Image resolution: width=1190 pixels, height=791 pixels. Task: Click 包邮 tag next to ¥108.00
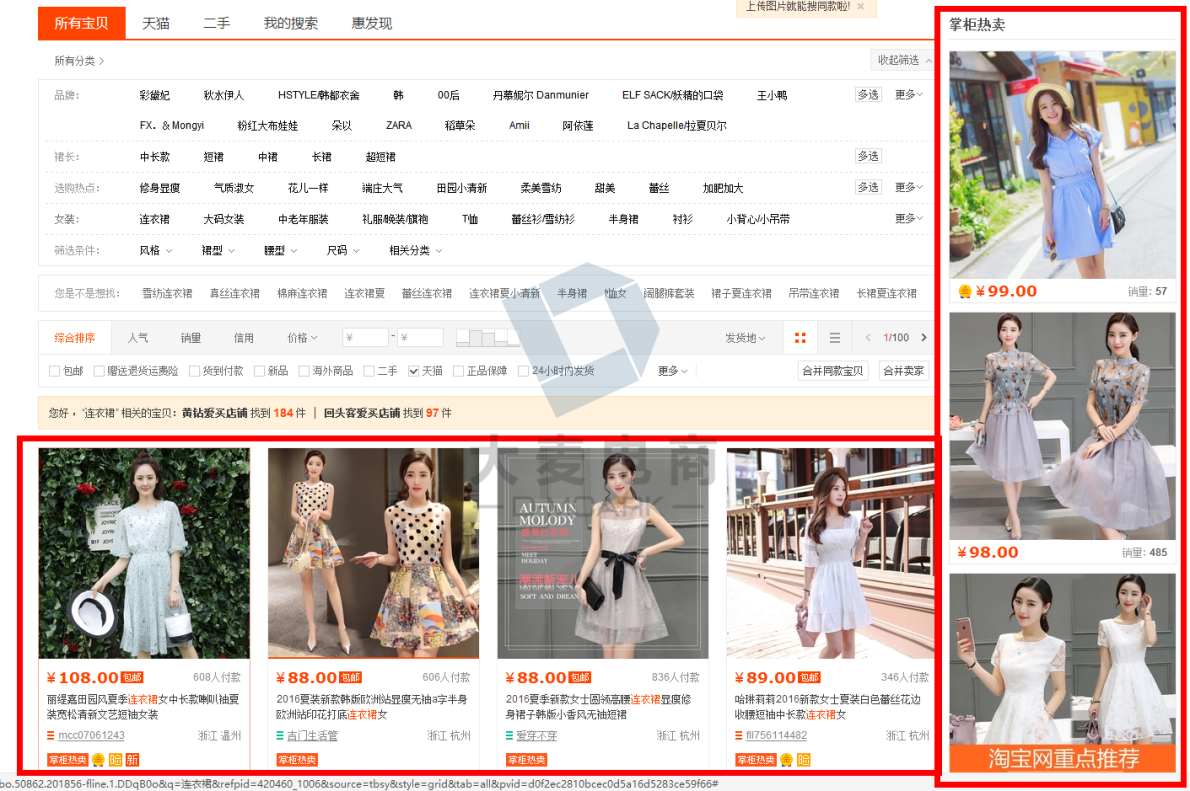tap(132, 678)
